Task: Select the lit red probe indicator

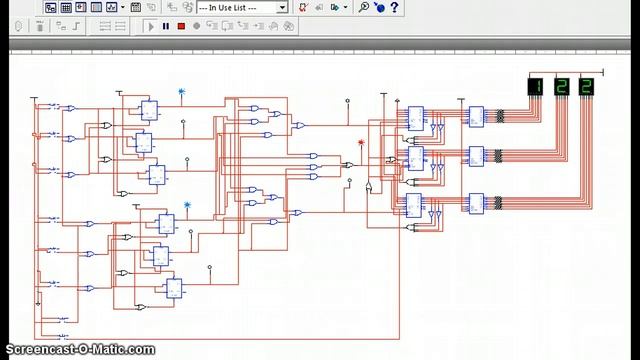Action: tap(361, 142)
